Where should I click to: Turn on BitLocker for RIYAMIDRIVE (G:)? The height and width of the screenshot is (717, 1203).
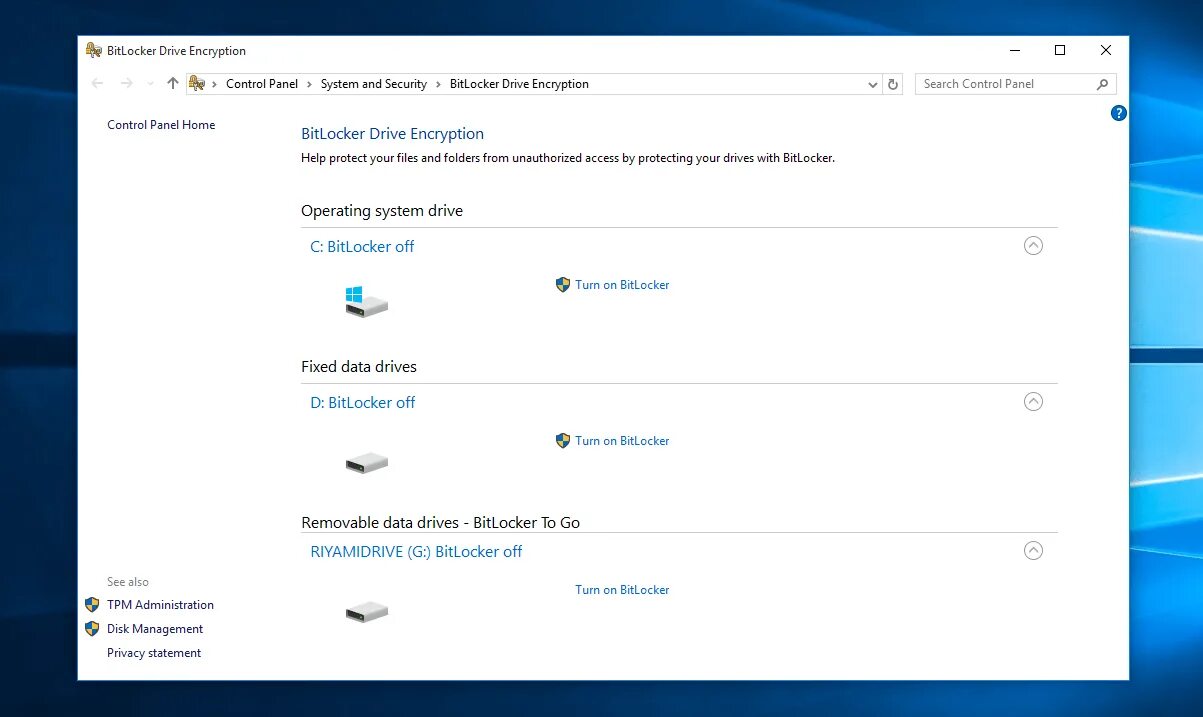pyautogui.click(x=622, y=590)
